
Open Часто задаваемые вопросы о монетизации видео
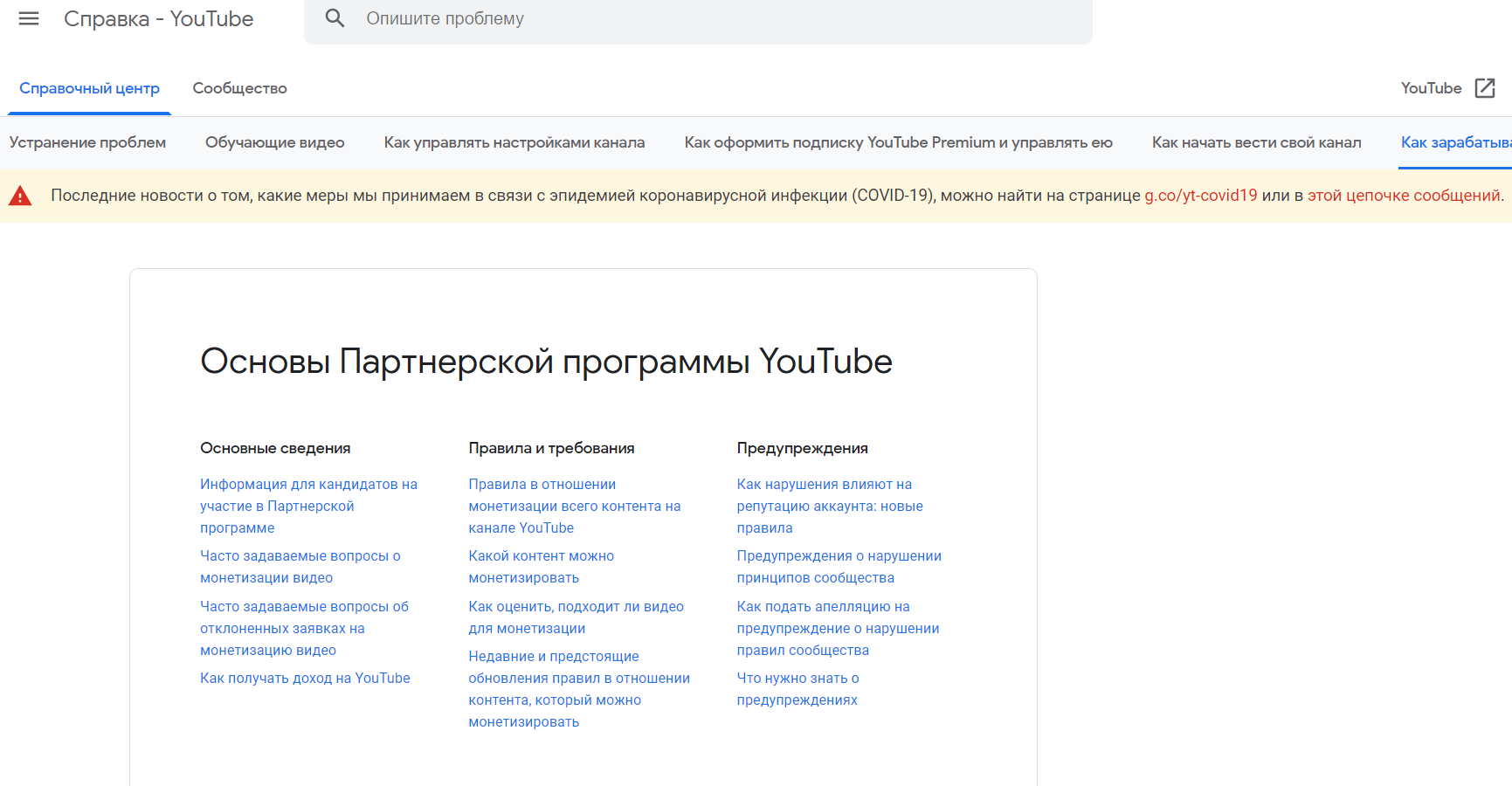[300, 567]
